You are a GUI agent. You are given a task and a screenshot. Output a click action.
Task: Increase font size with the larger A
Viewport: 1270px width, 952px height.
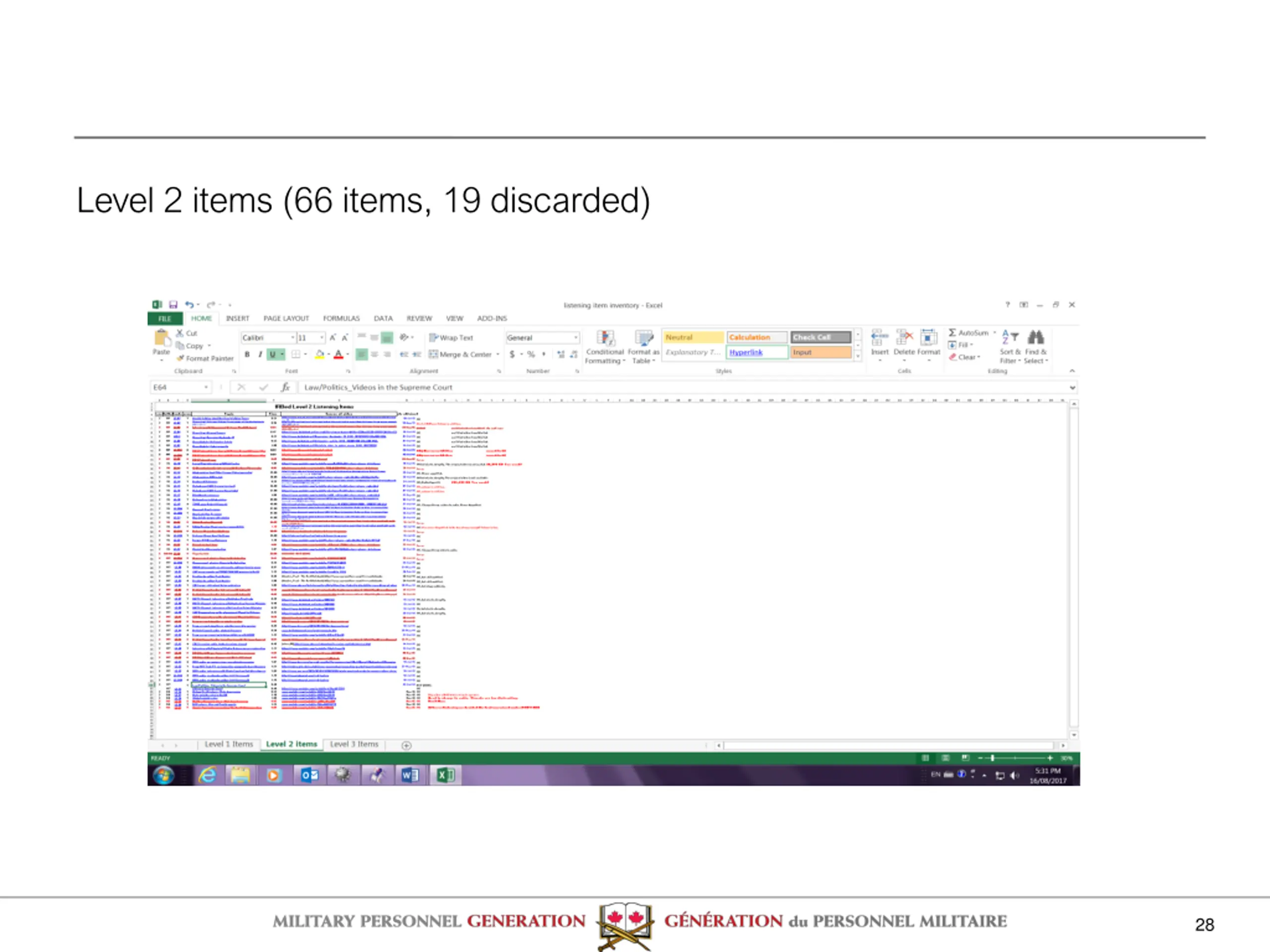pyautogui.click(x=332, y=338)
